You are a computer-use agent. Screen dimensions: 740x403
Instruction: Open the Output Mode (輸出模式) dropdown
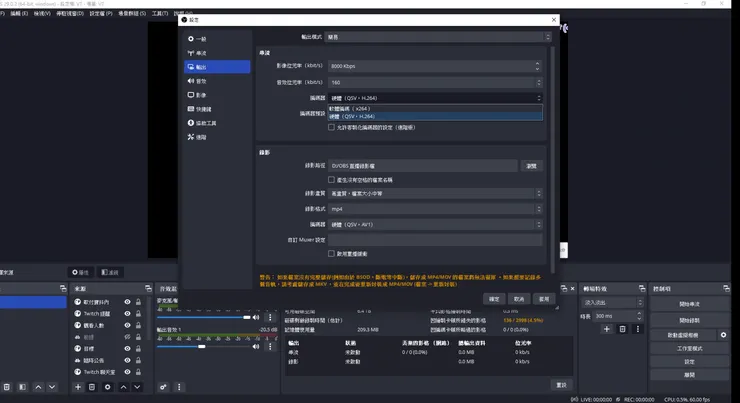point(438,37)
